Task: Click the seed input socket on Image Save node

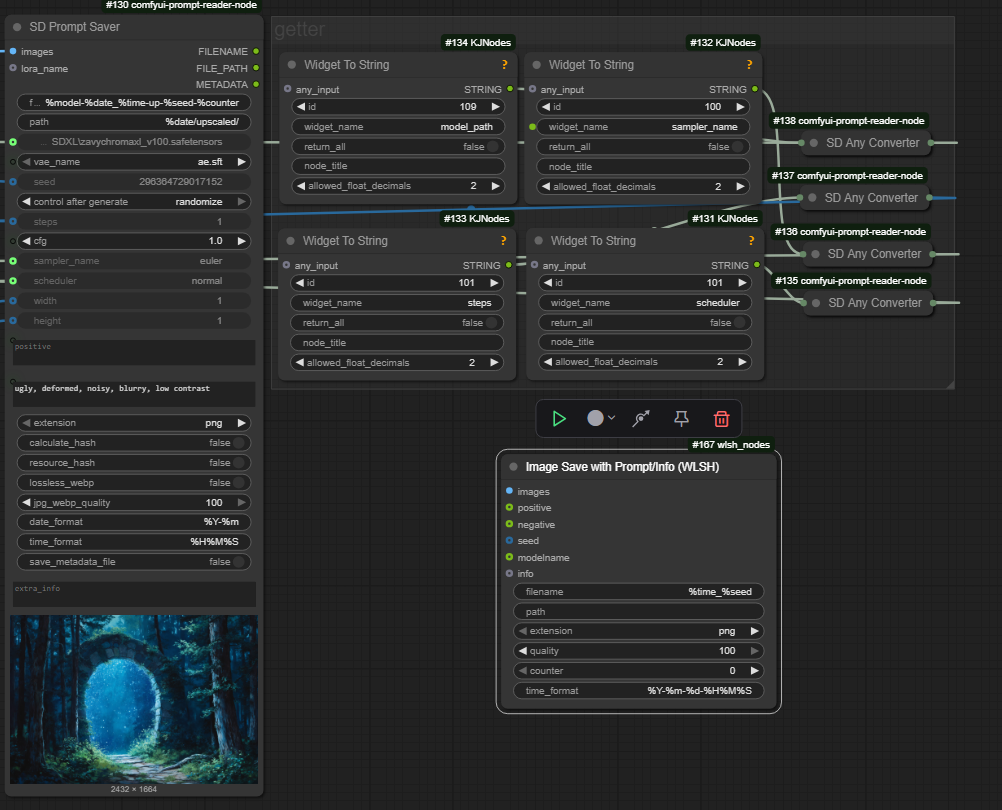Action: (509, 540)
